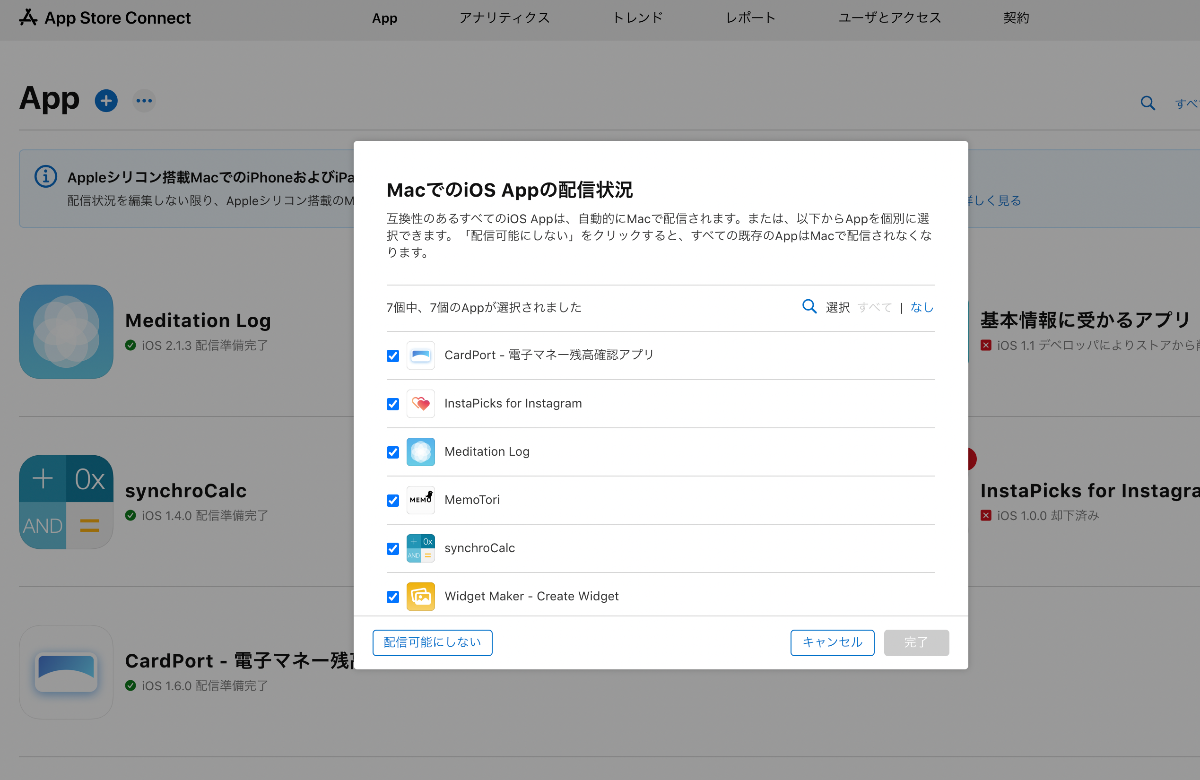The height and width of the screenshot is (780, 1200).
Task: Uncheck synchroCalc checkbox in dialog
Action: pos(393,549)
